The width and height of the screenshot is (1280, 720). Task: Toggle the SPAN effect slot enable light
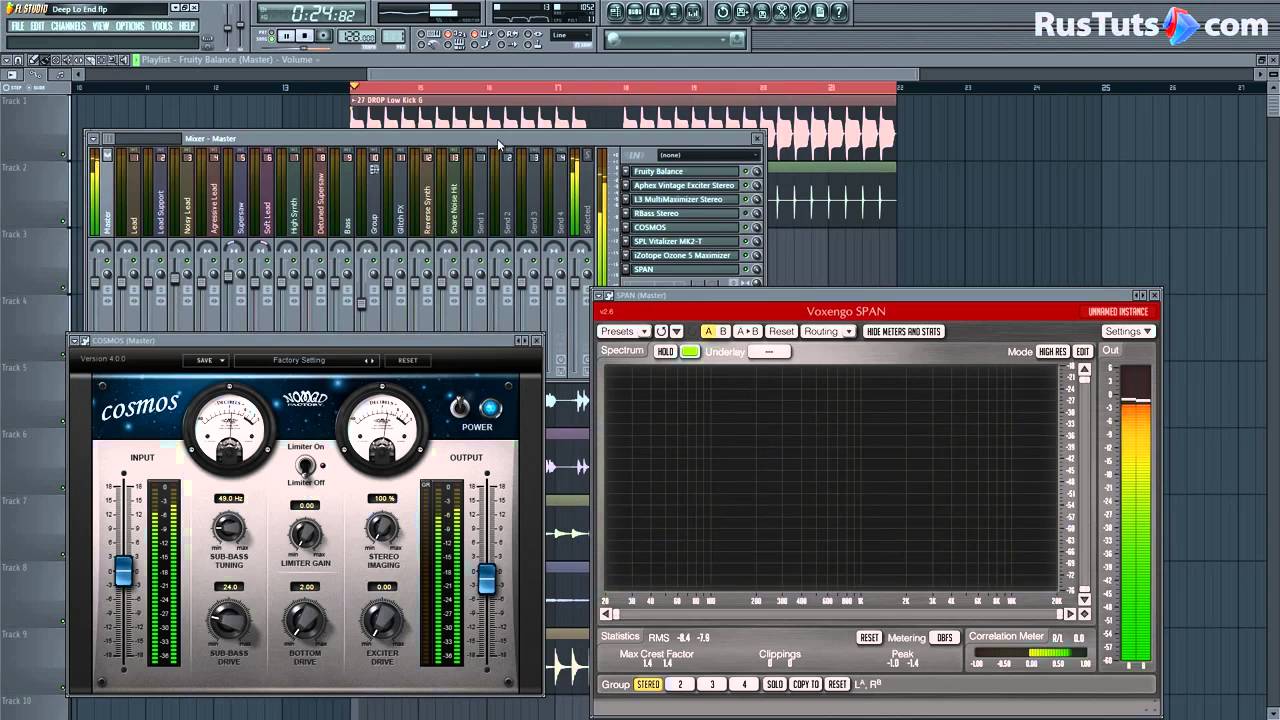[x=745, y=269]
